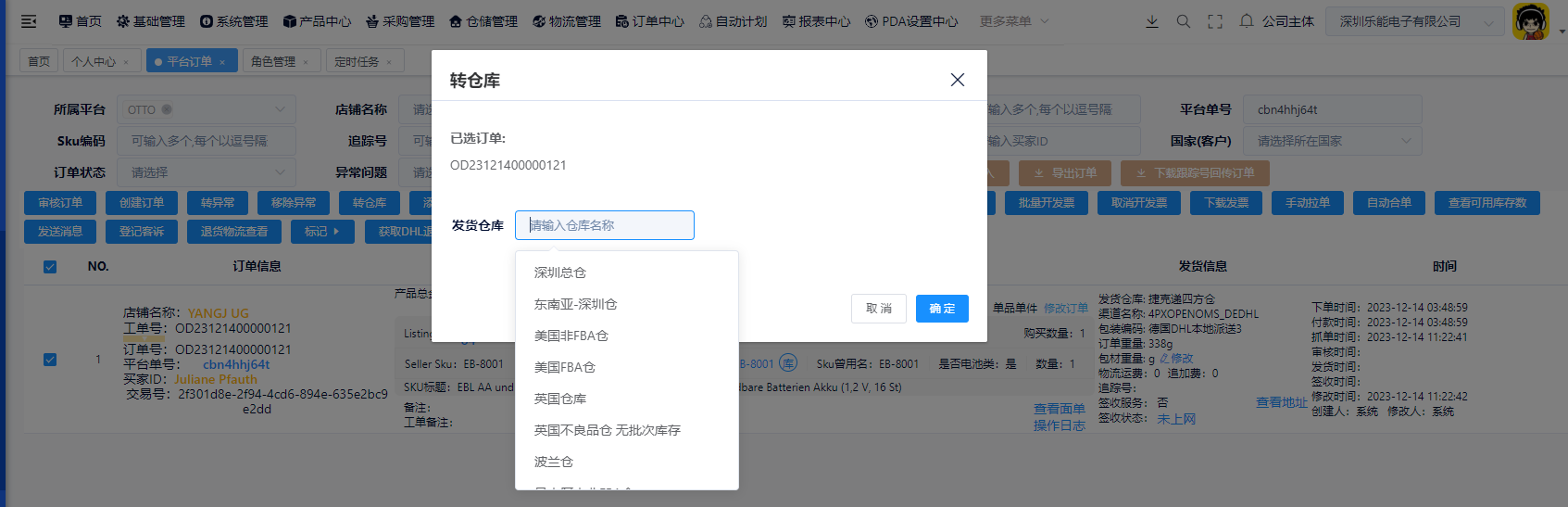Focus the 发货仓库 warehouse name input
The width and height of the screenshot is (1568, 507).
[605, 225]
